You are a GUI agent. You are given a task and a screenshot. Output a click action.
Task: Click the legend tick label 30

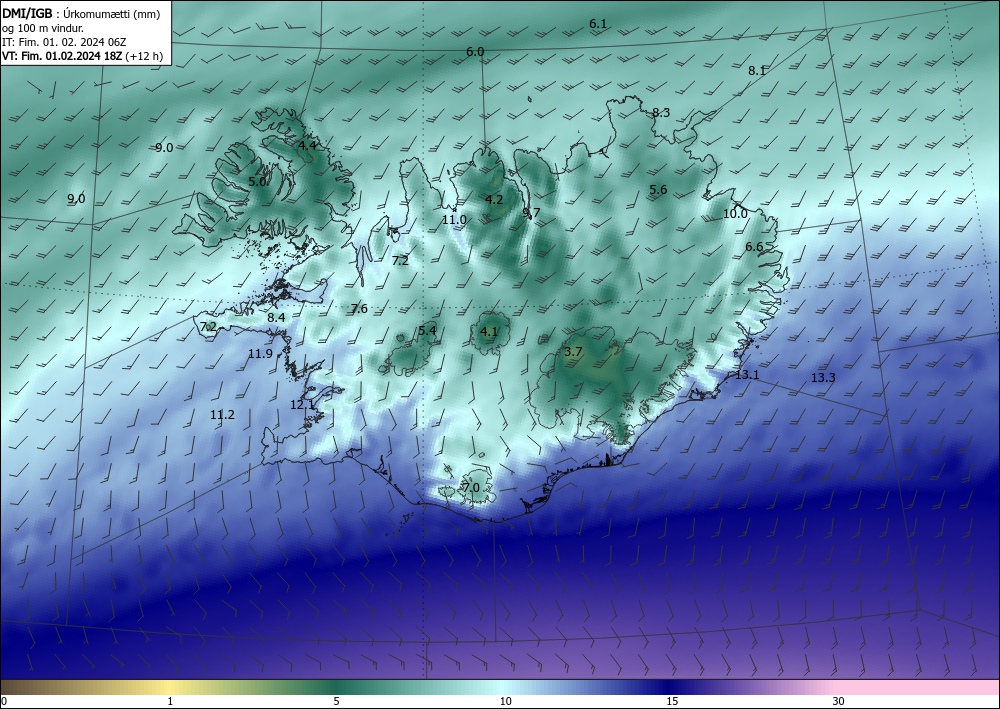click(x=839, y=701)
